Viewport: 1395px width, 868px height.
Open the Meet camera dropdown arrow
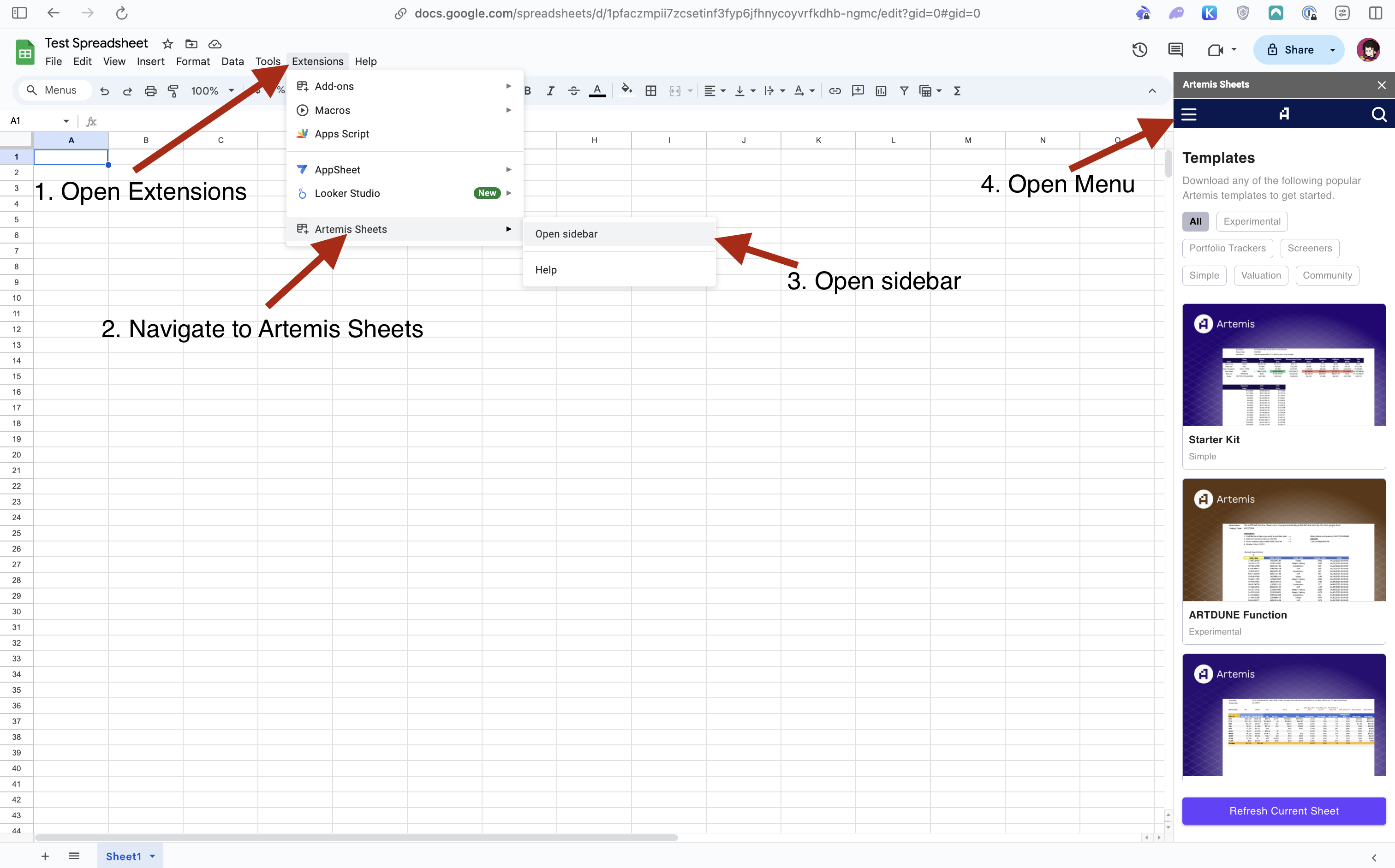coord(1234,49)
